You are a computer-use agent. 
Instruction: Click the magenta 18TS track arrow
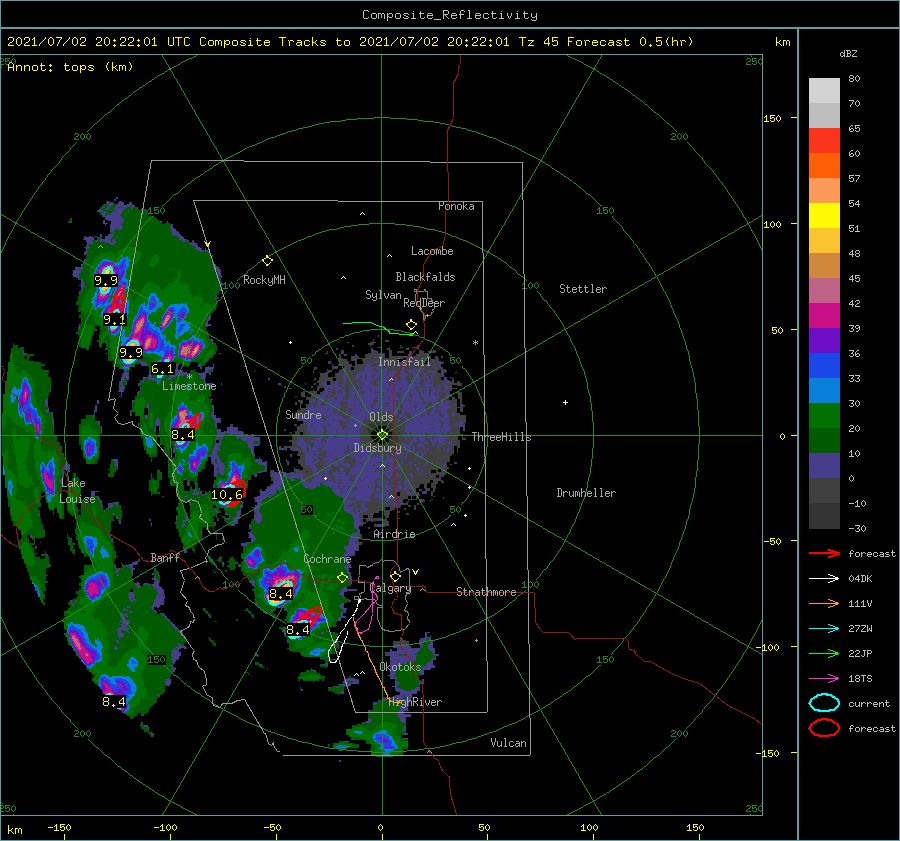[824, 679]
